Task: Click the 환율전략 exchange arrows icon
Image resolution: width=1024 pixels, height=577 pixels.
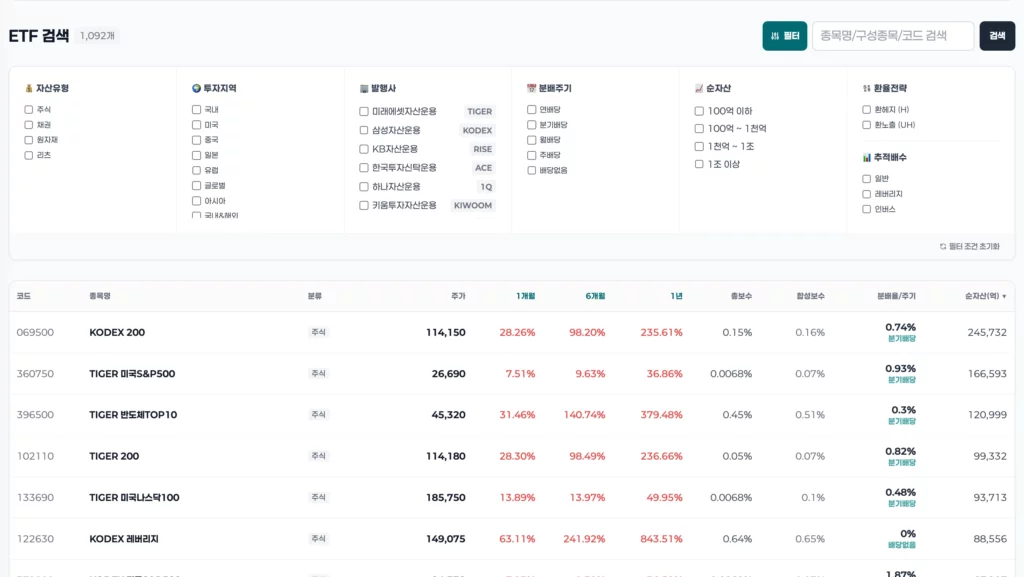Action: pyautogui.click(x=867, y=88)
